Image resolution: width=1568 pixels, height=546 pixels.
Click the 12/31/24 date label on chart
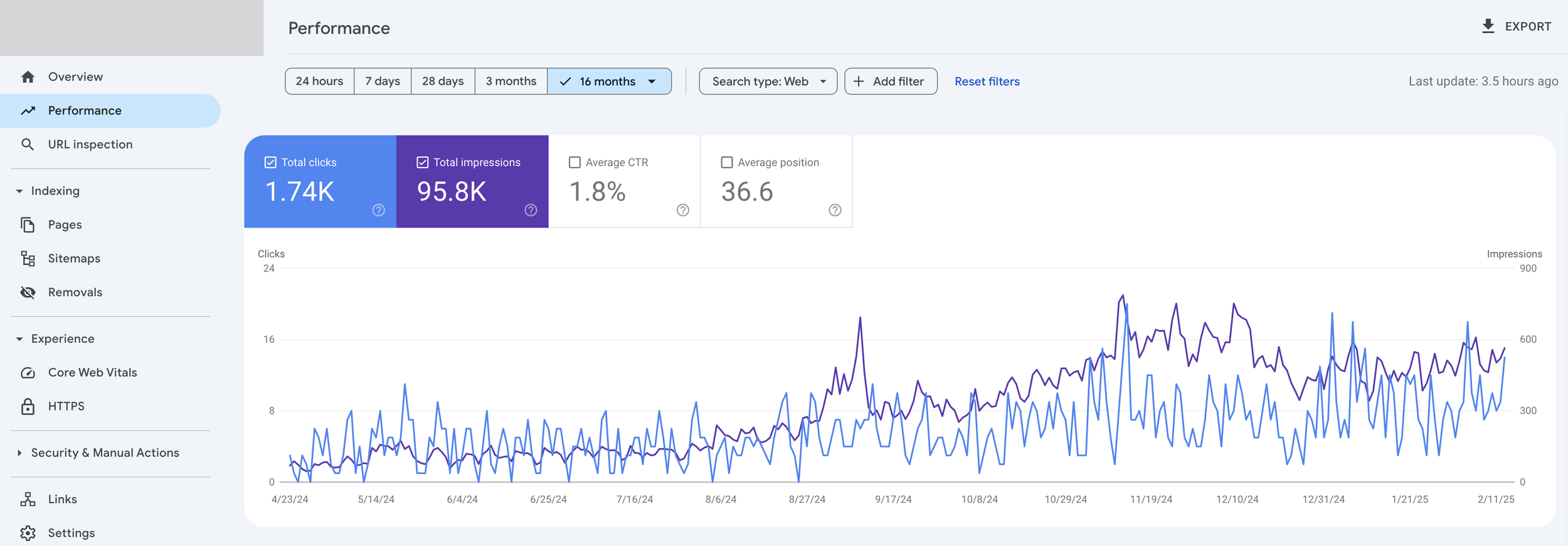pos(1323,500)
